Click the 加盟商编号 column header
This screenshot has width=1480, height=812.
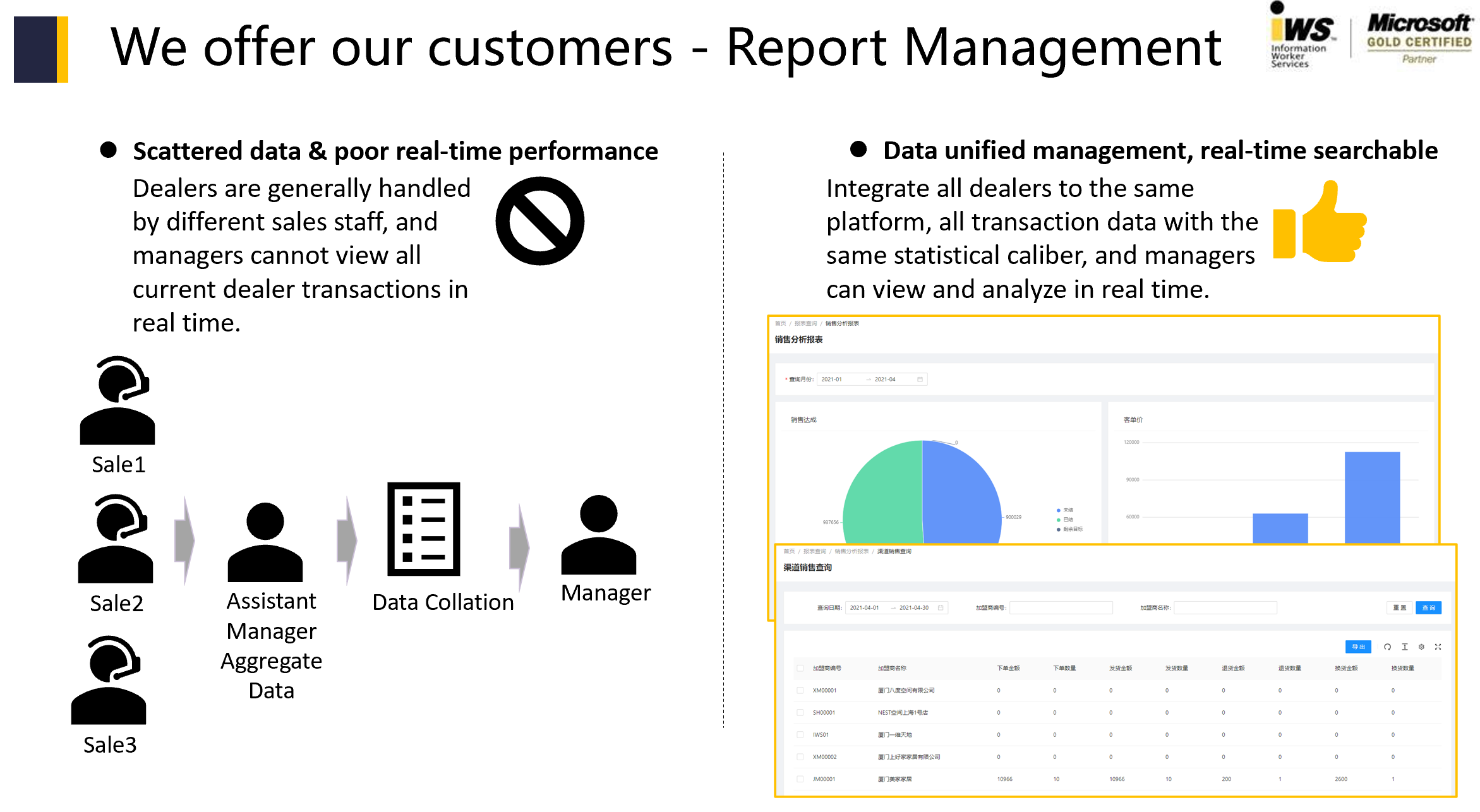tap(827, 668)
